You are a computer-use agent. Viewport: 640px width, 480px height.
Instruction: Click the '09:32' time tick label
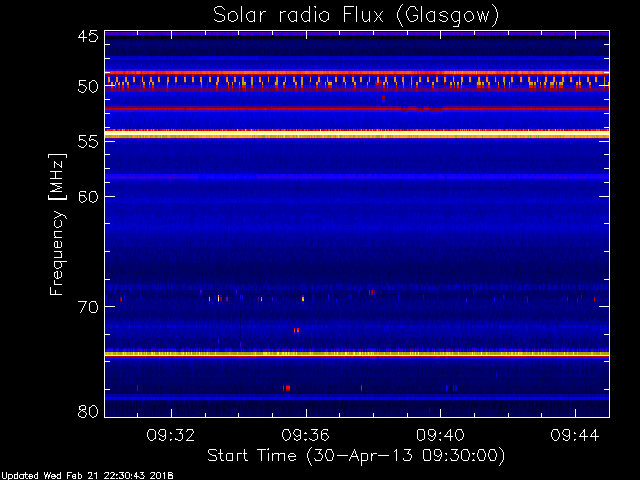171,435
